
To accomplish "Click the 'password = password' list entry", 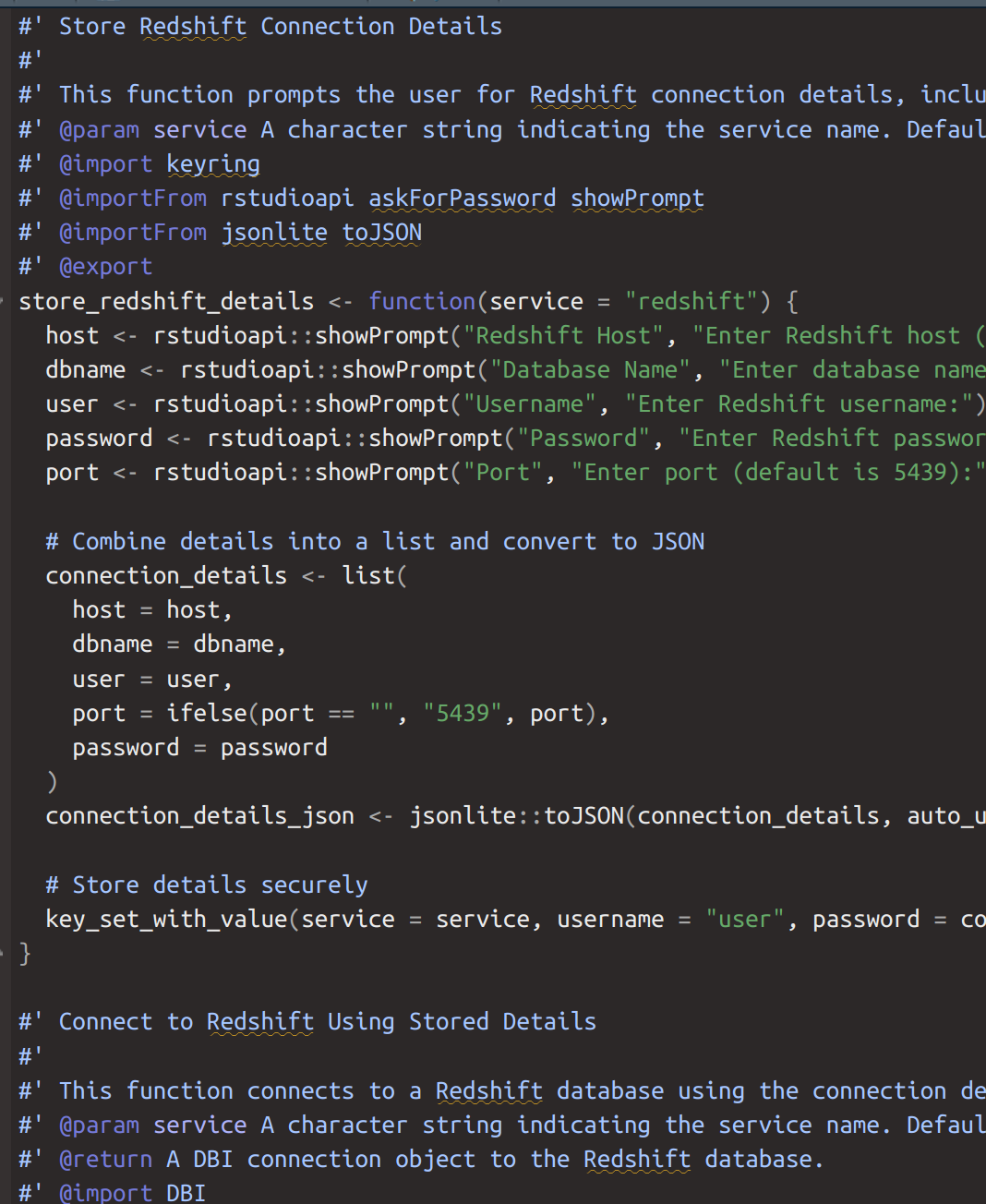I will [200, 749].
